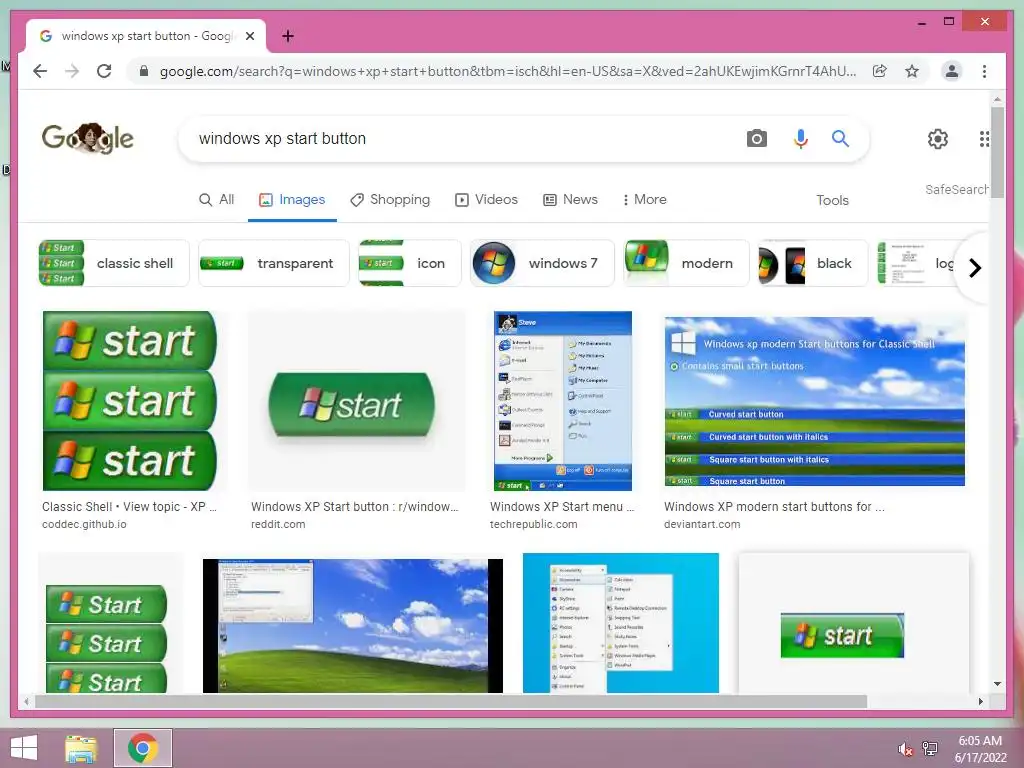Open File Explorer from the taskbar
The width and height of the screenshot is (1024, 768).
[x=81, y=748]
